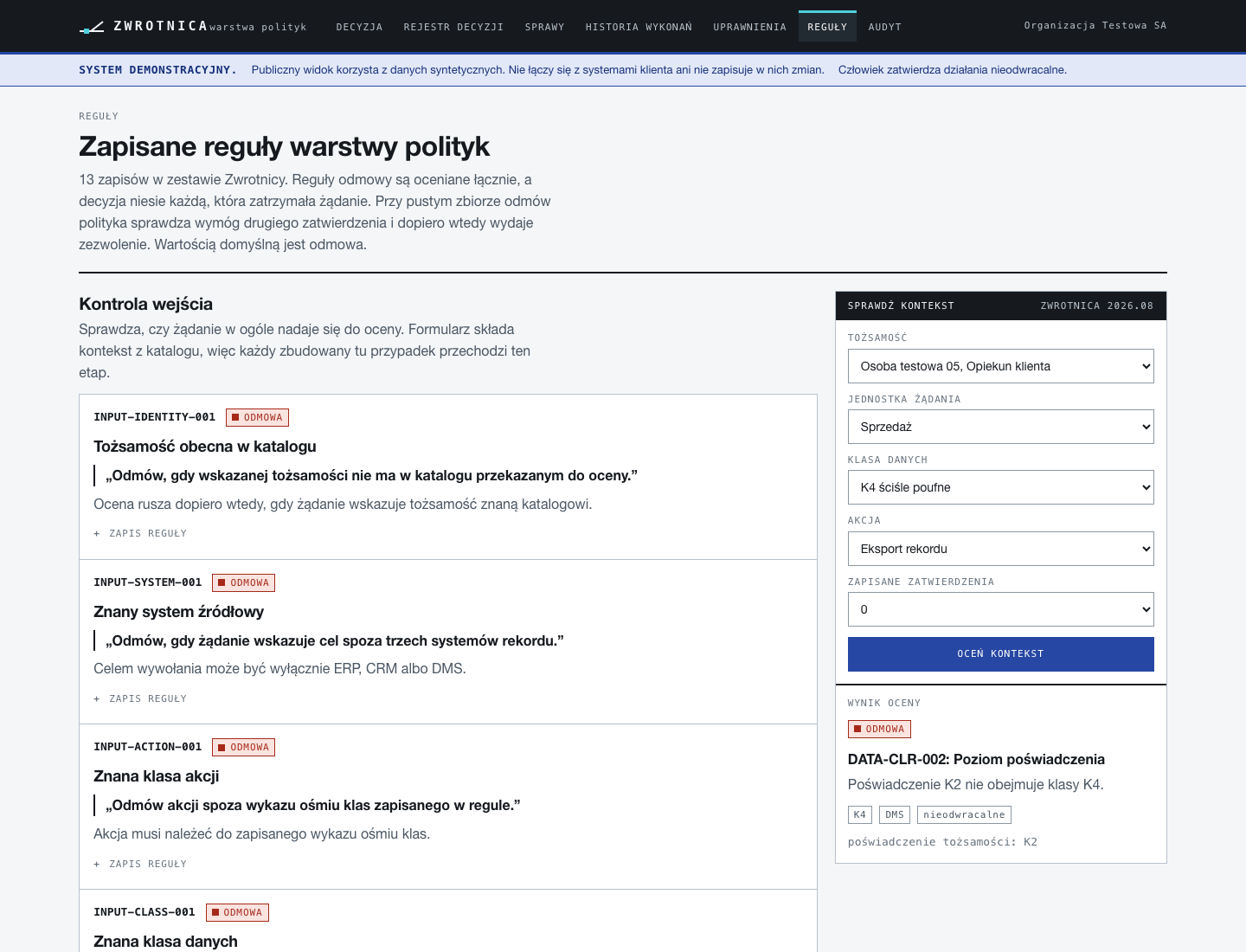Click the rule ID INPUT-IDENTITY-001

pos(155,417)
